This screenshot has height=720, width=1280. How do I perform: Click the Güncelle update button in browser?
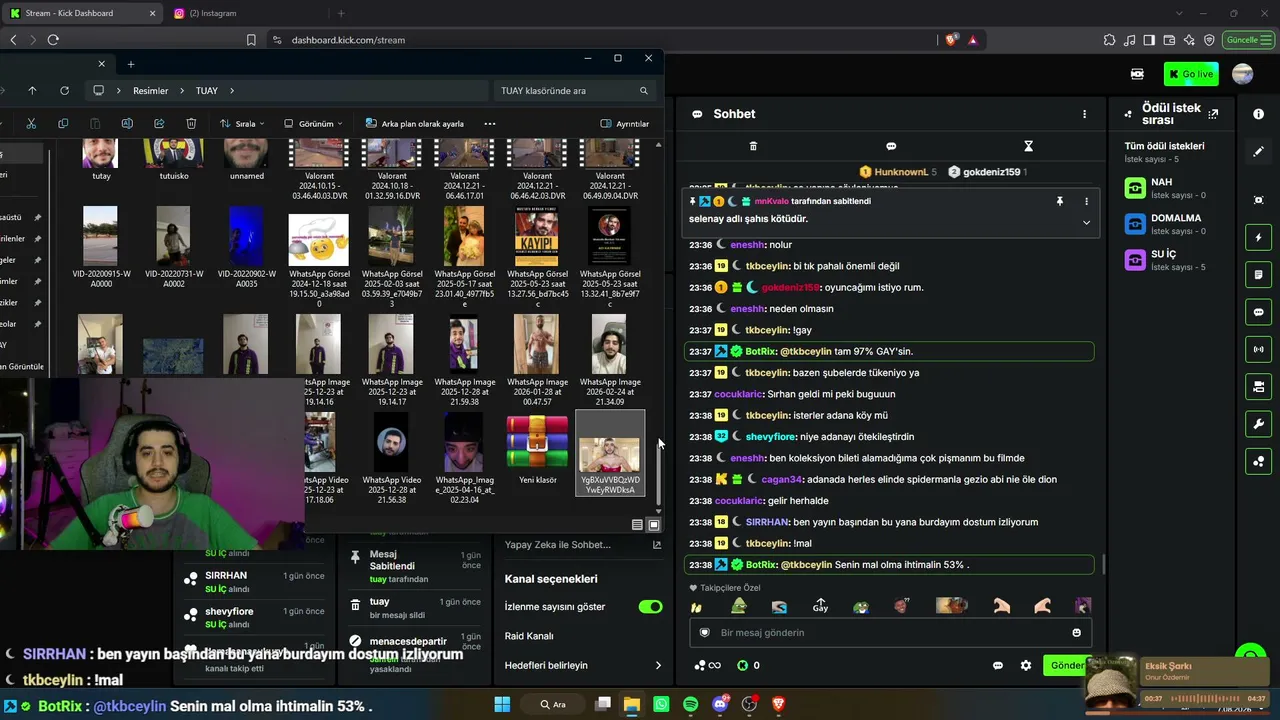(x=1248, y=40)
